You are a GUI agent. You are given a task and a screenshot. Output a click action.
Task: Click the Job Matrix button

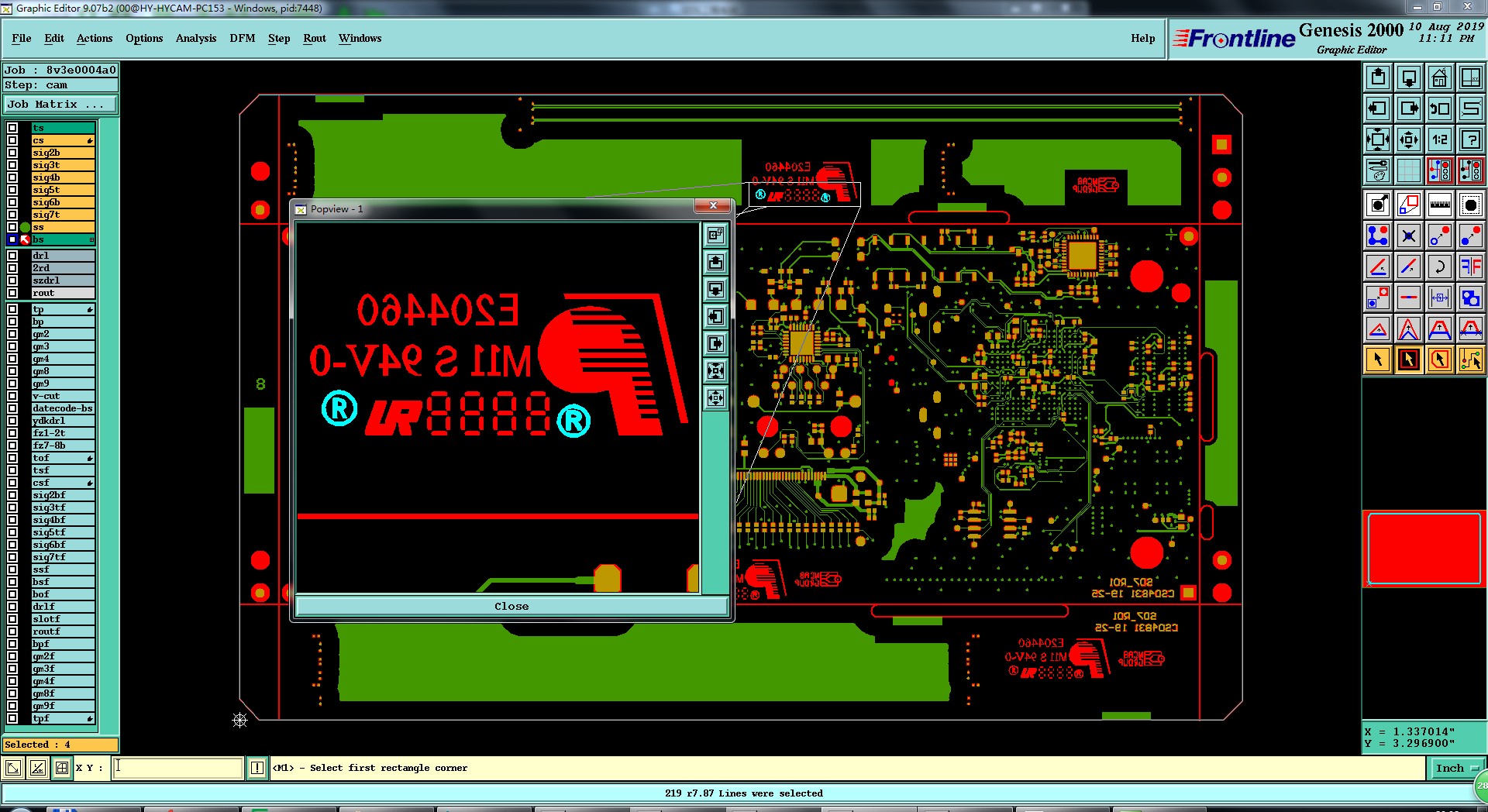60,104
